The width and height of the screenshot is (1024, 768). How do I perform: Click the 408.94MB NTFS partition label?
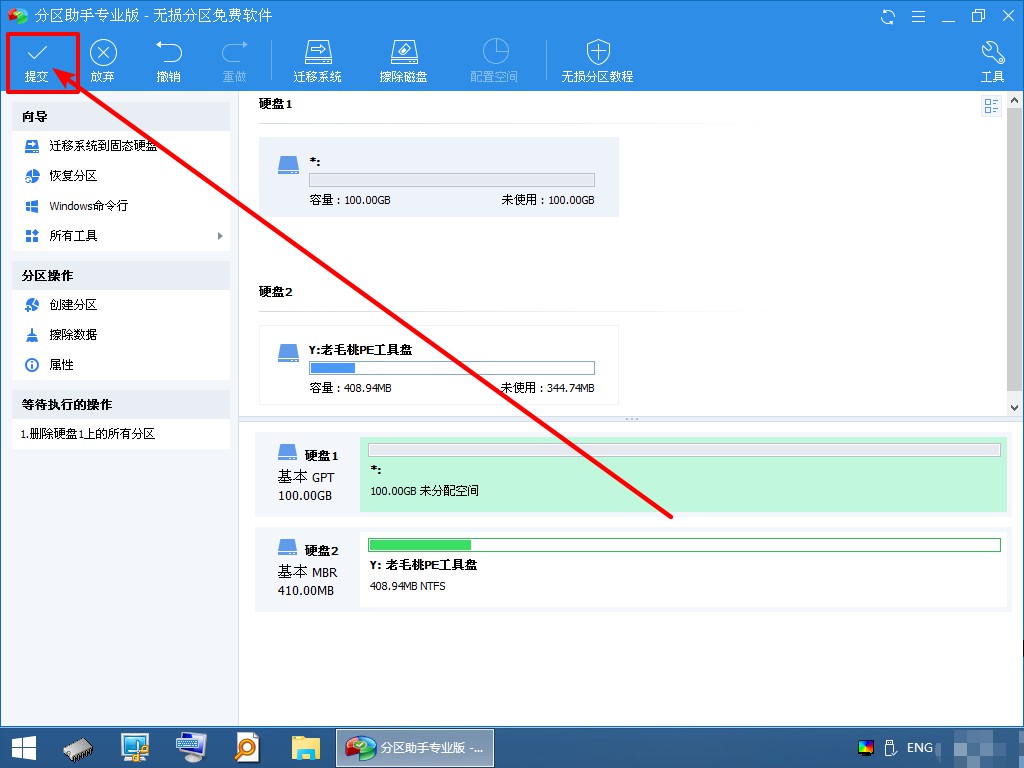408,586
